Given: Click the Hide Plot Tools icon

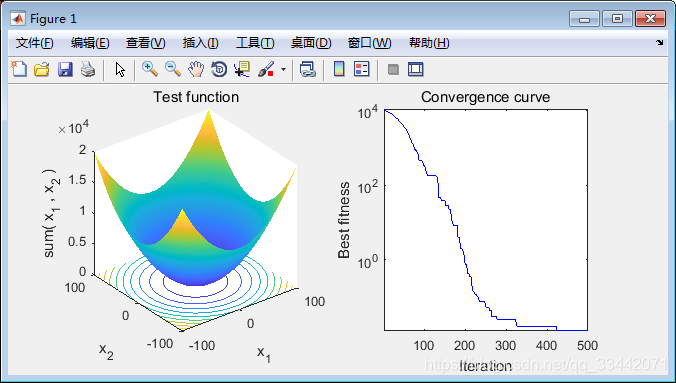Looking at the screenshot, I should 393,69.
